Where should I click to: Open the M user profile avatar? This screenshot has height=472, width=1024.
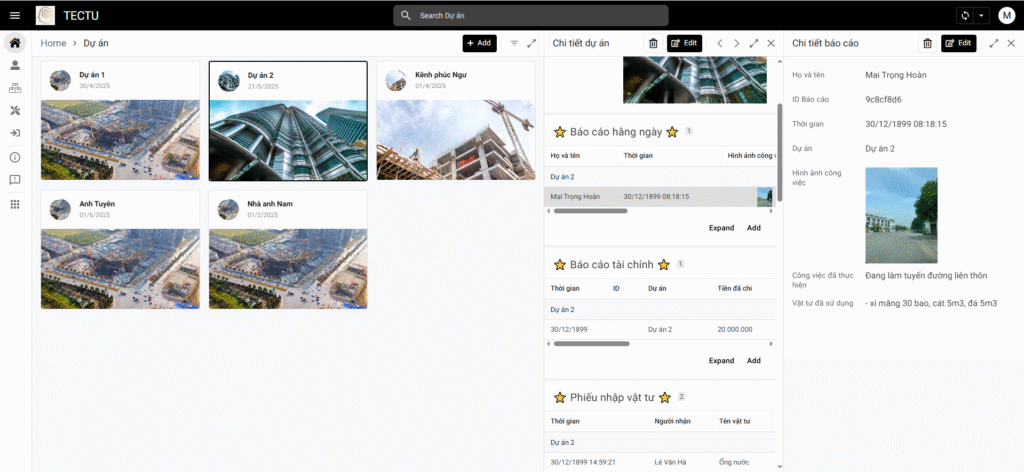click(1006, 16)
